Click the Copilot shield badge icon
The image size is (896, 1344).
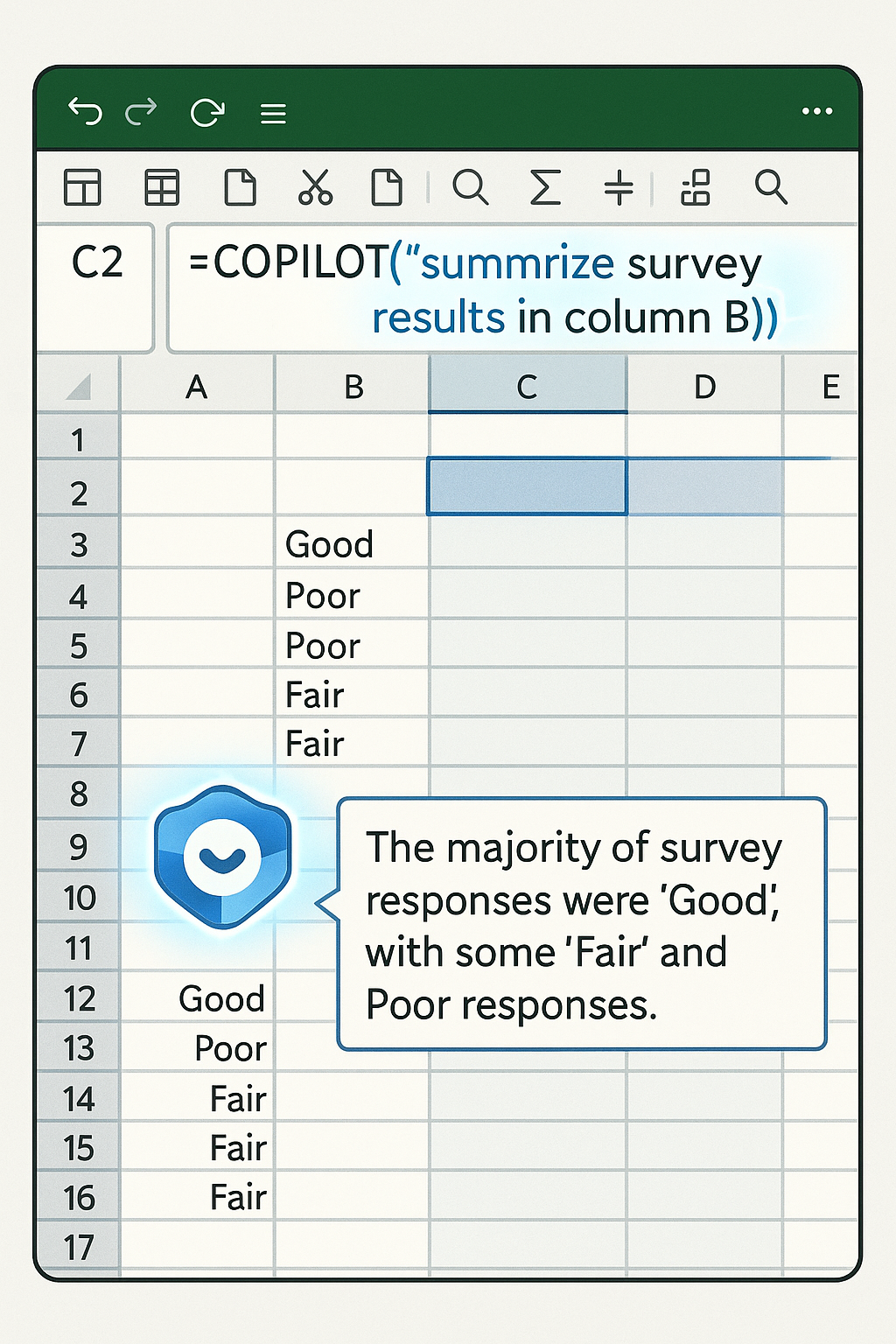click(x=222, y=857)
